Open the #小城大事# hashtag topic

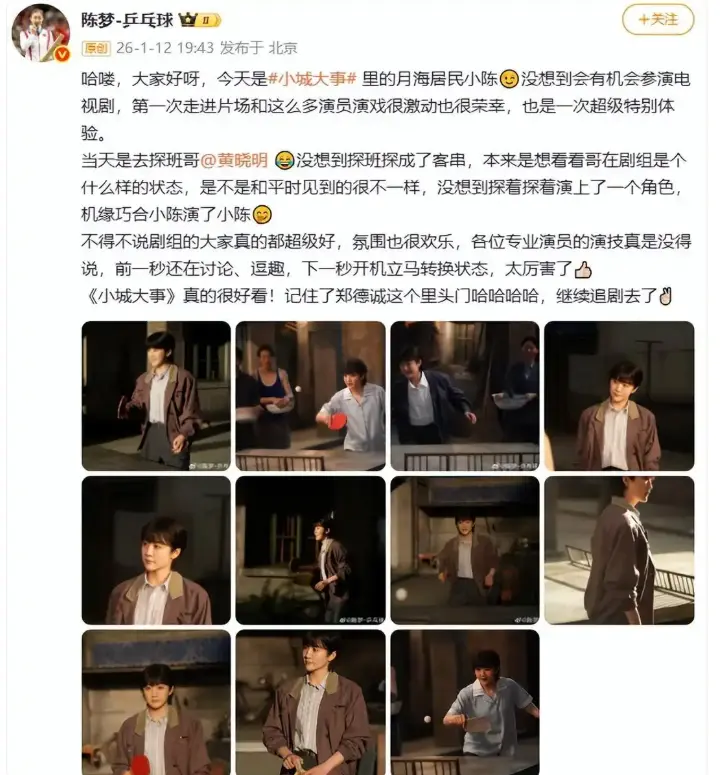(x=312, y=79)
